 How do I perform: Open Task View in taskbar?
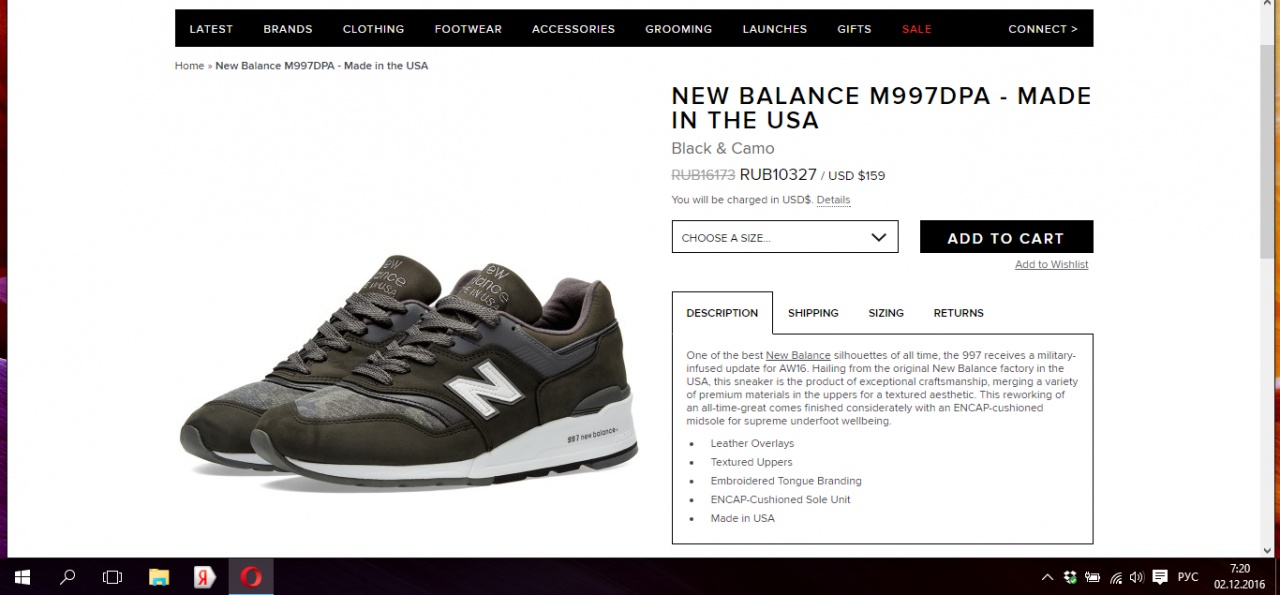coord(113,577)
